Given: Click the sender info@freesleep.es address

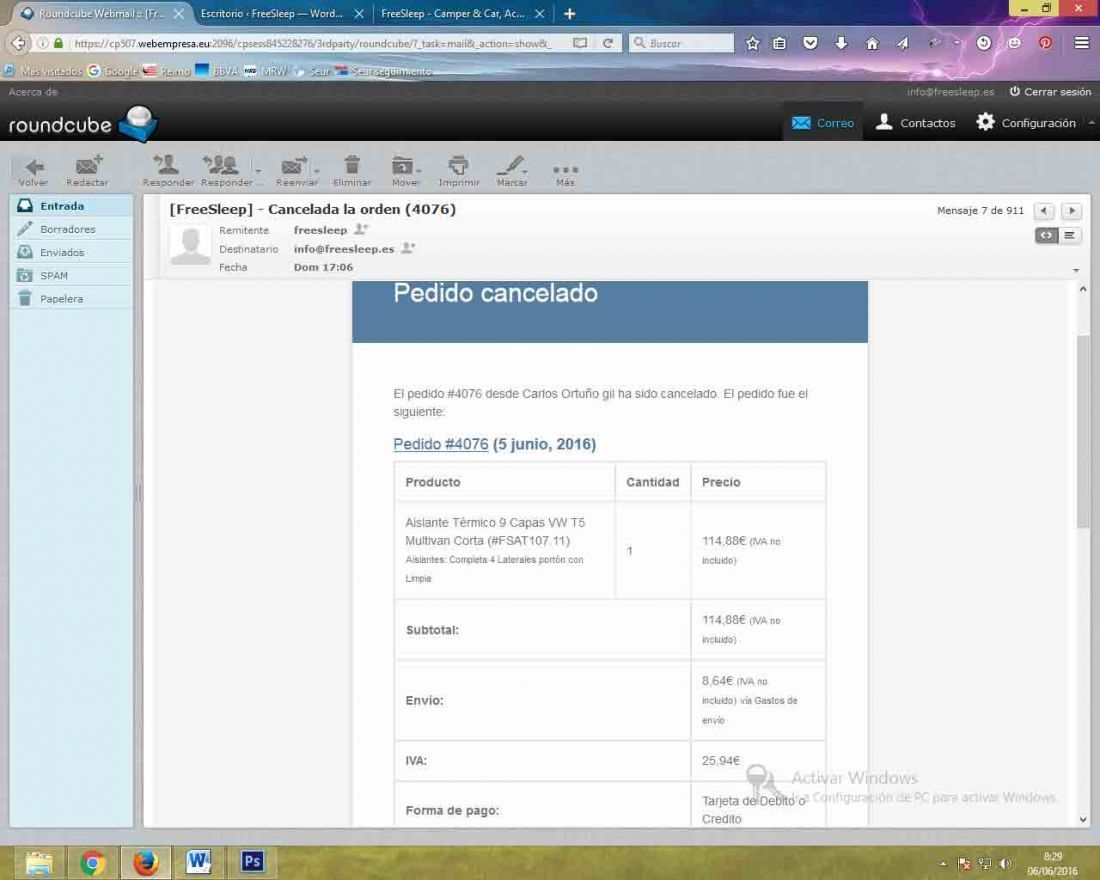Looking at the screenshot, I should [344, 248].
